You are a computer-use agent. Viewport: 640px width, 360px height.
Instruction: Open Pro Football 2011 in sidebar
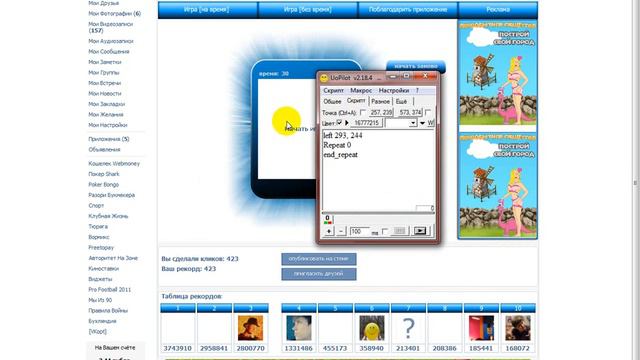(x=110, y=290)
